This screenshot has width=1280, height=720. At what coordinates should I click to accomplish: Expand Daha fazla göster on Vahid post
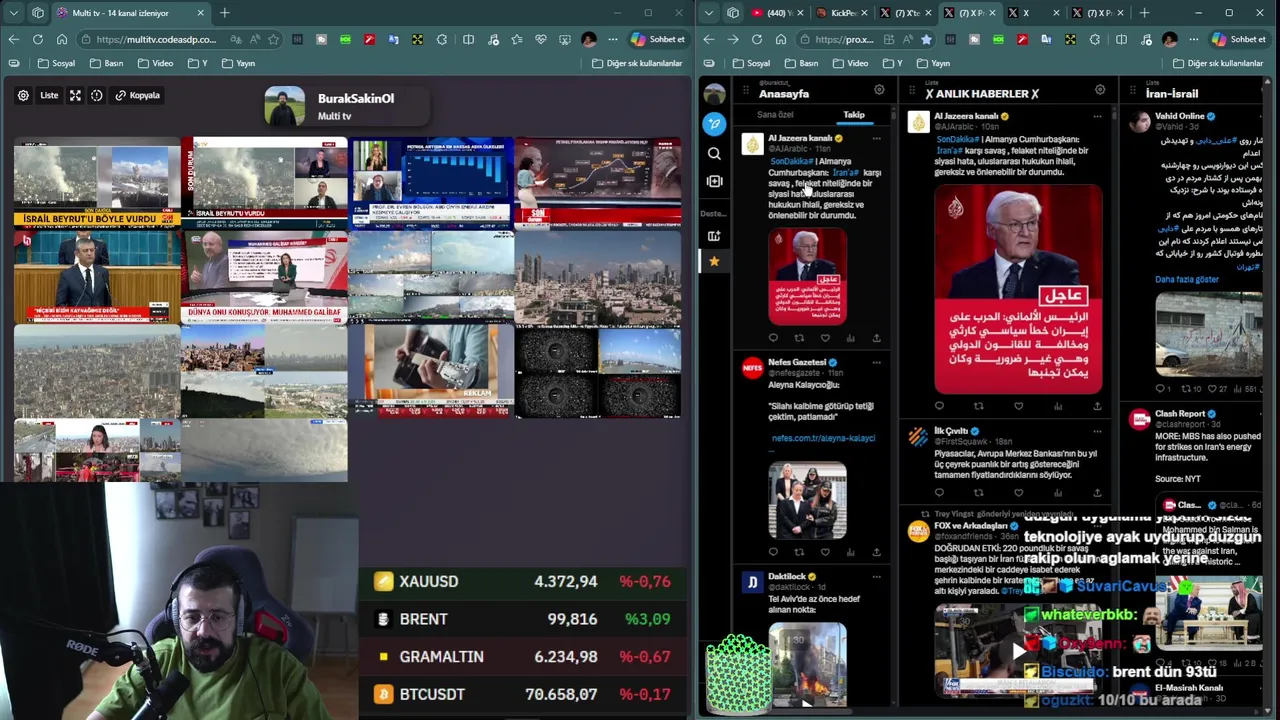(1187, 279)
